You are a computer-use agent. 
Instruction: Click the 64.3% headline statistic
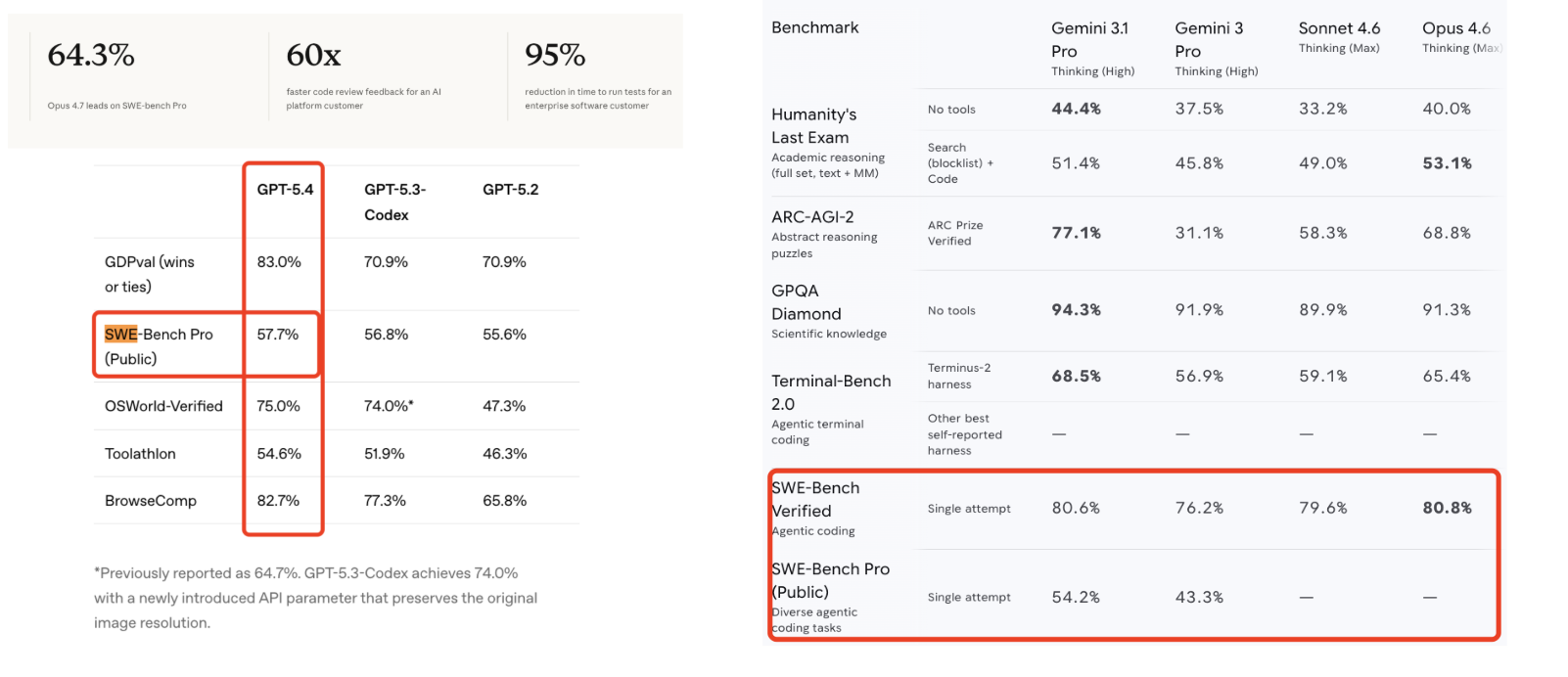click(91, 56)
